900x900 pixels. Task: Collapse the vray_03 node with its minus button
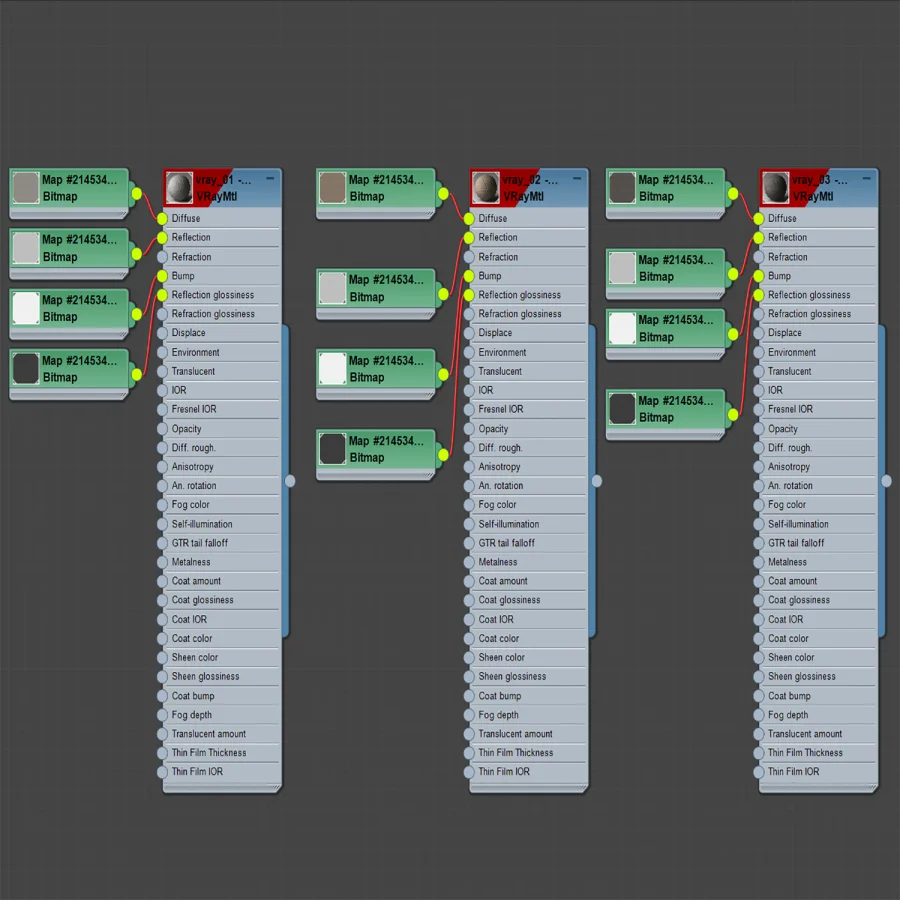click(x=867, y=179)
